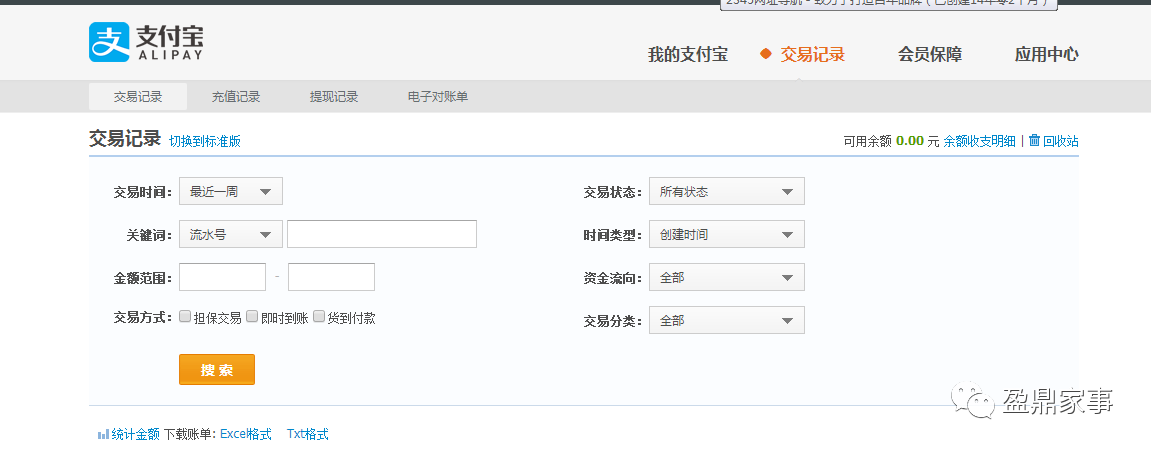Screen dimensions: 1151x452
Task: Open the recycle bin 回收站 icon
Action: [1034, 141]
